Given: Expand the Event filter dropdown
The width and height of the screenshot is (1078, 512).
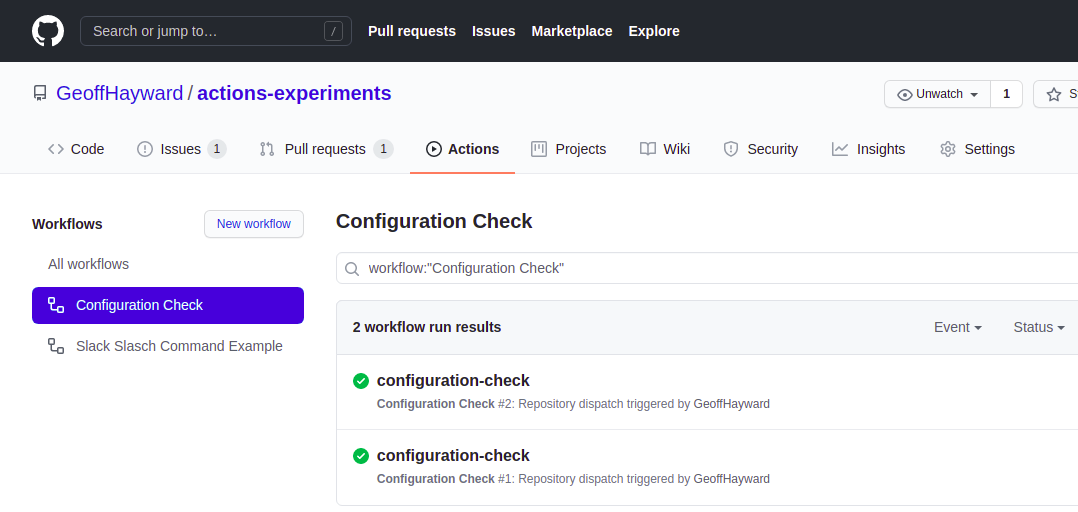Looking at the screenshot, I should (x=958, y=327).
